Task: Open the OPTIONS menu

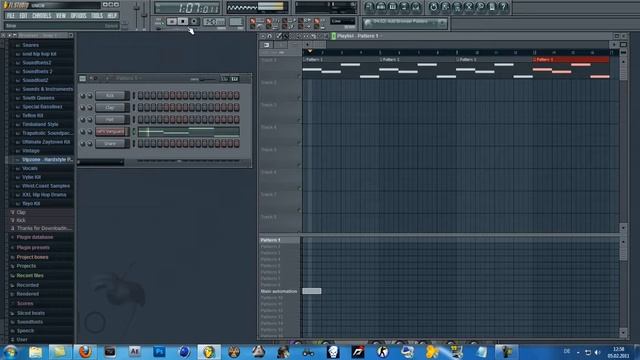Action: tap(78, 16)
